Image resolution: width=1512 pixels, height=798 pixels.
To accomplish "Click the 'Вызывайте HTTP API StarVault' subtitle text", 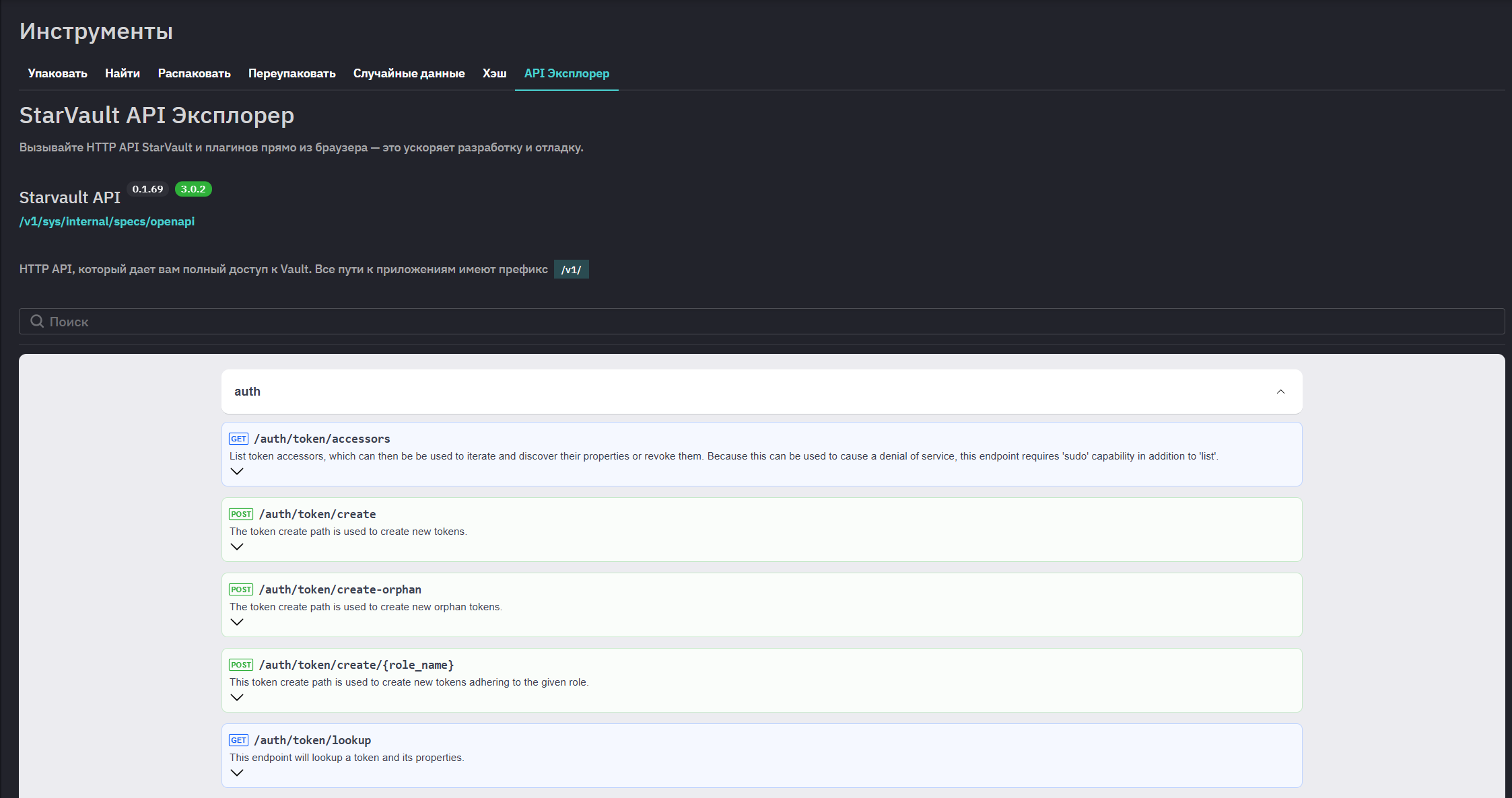I will click(301, 147).
